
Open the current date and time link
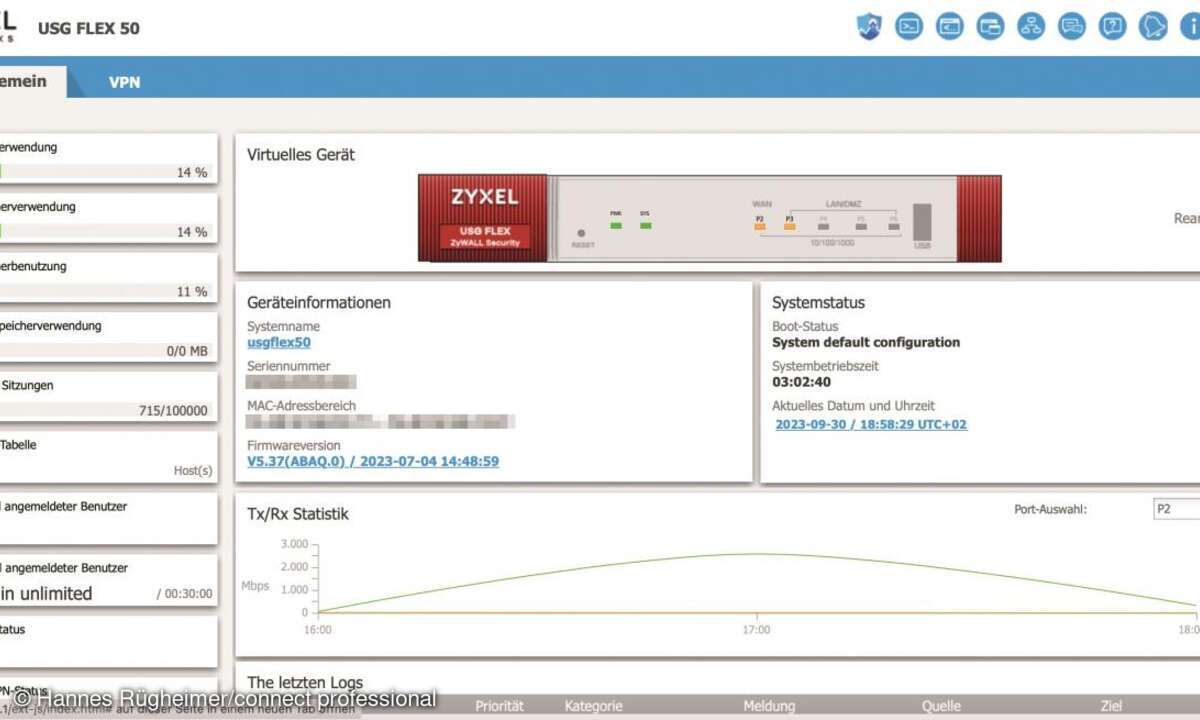(871, 424)
